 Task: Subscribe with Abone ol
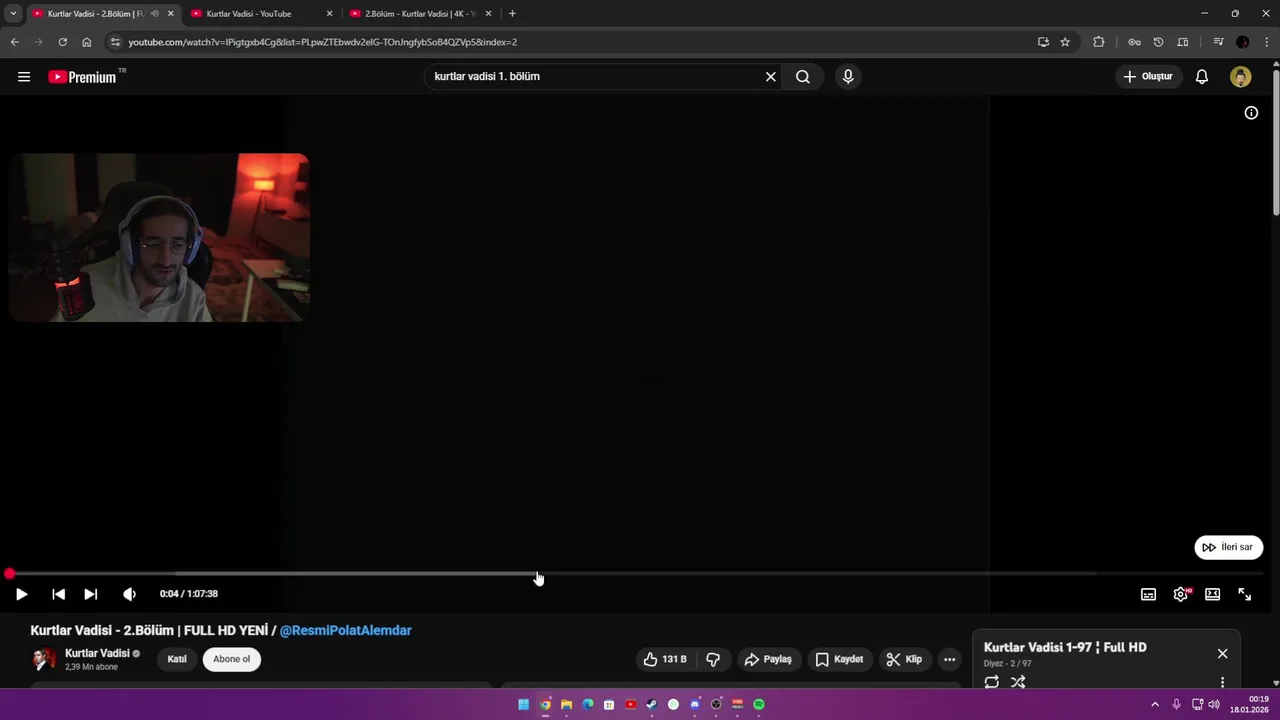(231, 659)
